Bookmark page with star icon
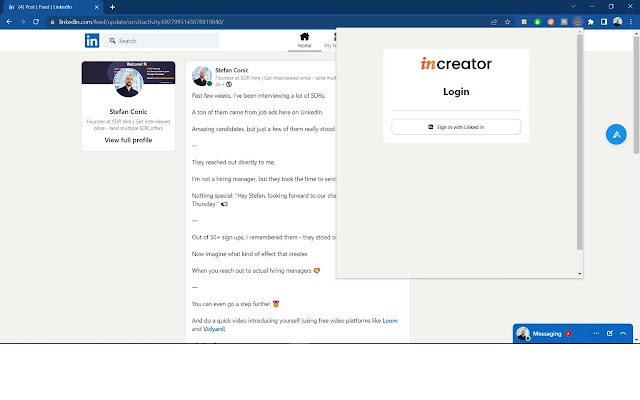This screenshot has width=640, height=400. (x=507, y=22)
